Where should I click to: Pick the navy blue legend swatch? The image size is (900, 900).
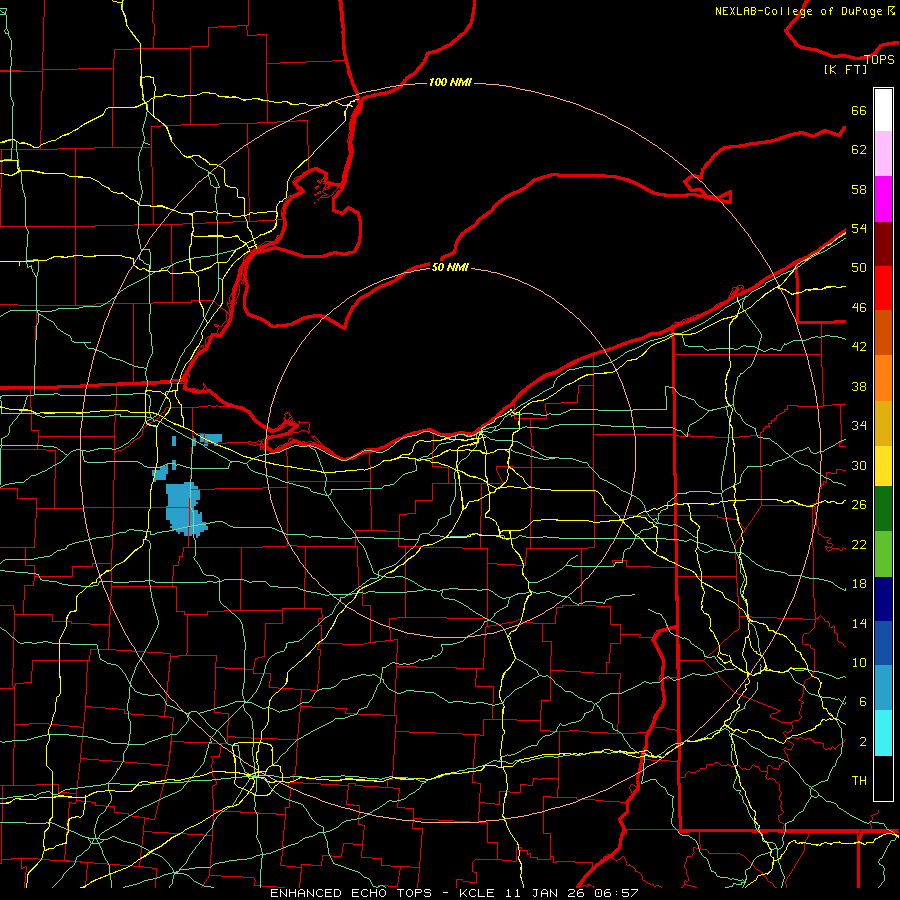(883, 599)
